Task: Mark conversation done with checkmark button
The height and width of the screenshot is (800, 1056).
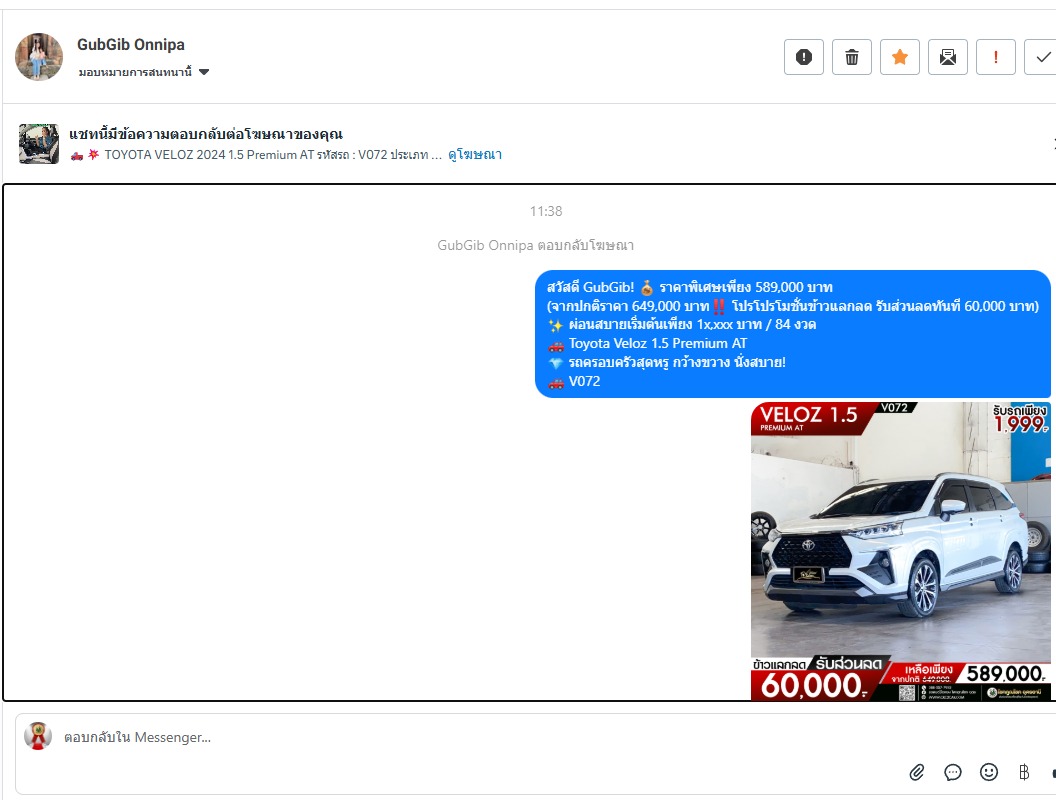Action: (1041, 57)
